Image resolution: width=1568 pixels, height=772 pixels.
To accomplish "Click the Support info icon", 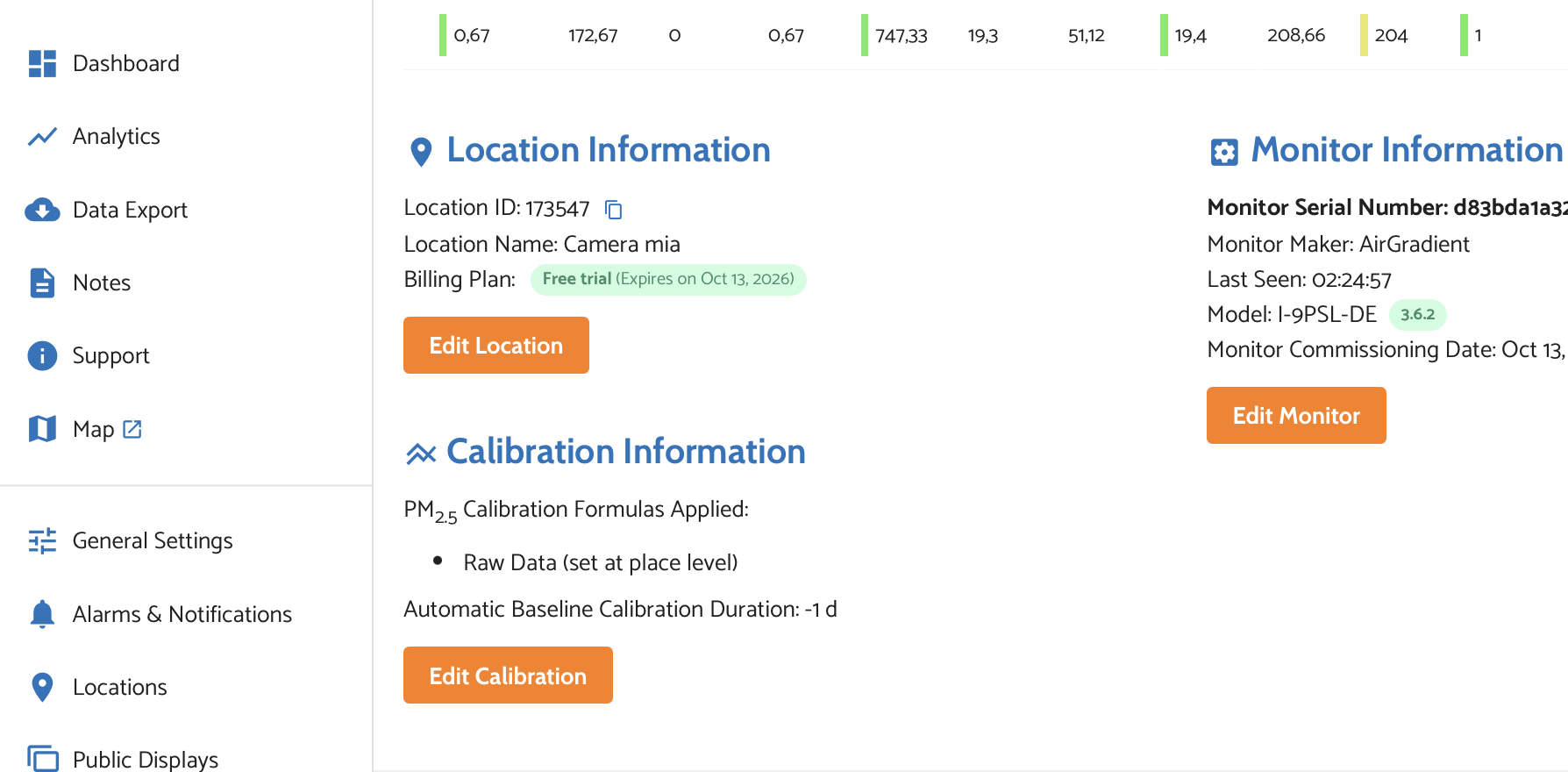I will coord(42,356).
